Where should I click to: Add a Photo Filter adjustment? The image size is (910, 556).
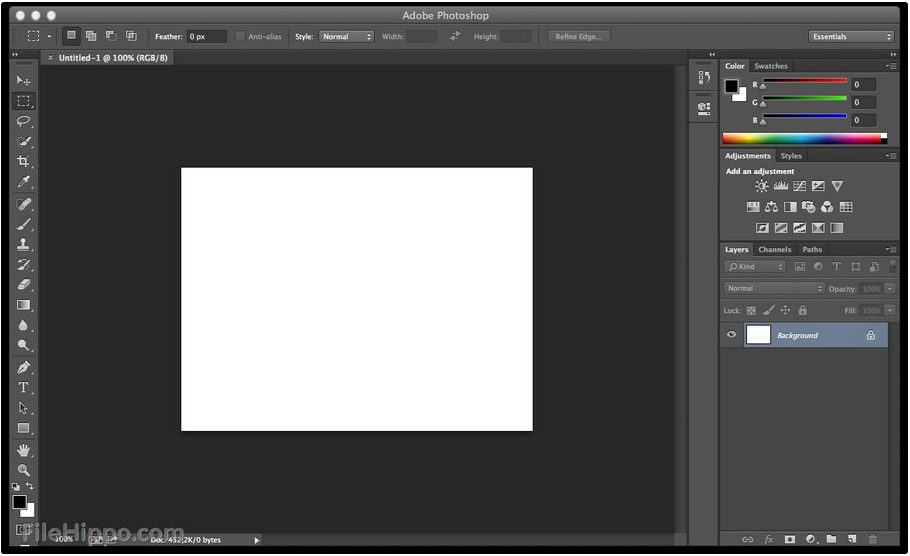tap(808, 207)
